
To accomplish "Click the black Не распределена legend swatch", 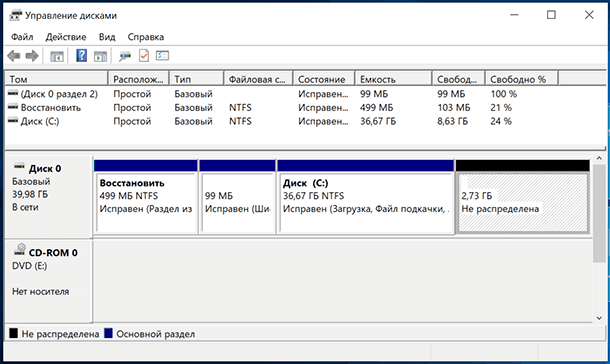I will coord(14,333).
